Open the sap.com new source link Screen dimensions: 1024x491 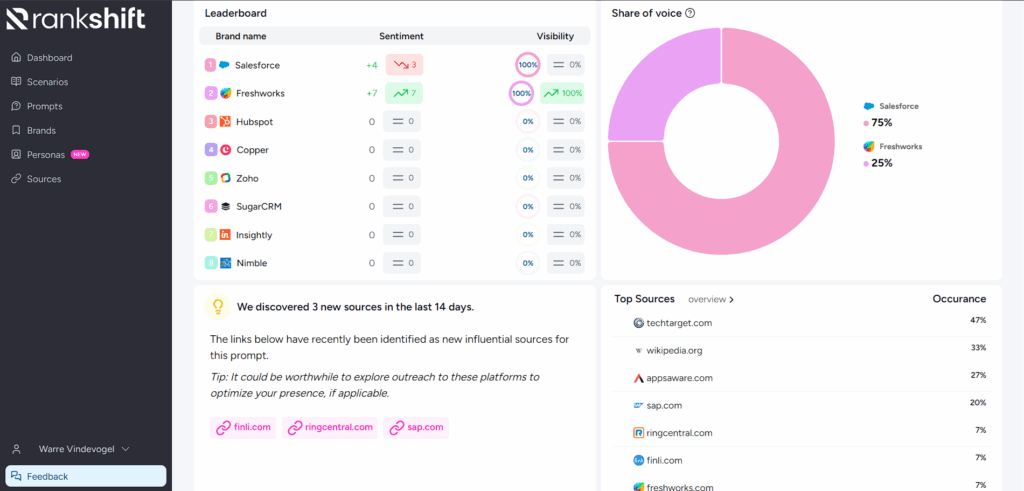416,428
